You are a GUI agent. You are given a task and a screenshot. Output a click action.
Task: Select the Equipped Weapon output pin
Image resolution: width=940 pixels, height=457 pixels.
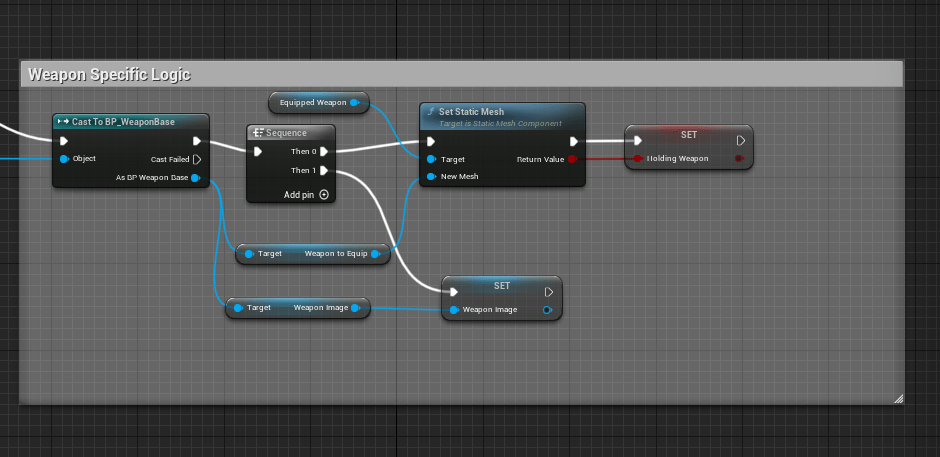(x=355, y=102)
